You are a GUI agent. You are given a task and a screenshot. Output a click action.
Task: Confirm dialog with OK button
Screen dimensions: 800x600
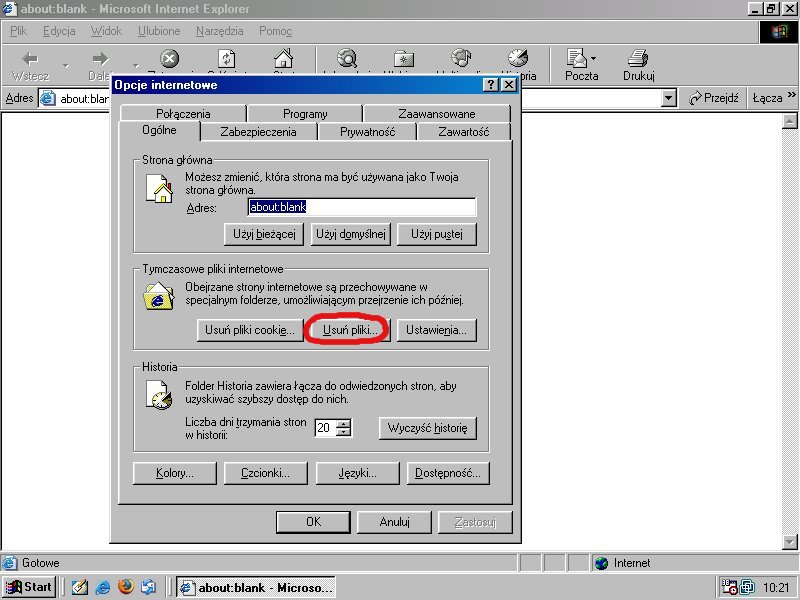(313, 522)
